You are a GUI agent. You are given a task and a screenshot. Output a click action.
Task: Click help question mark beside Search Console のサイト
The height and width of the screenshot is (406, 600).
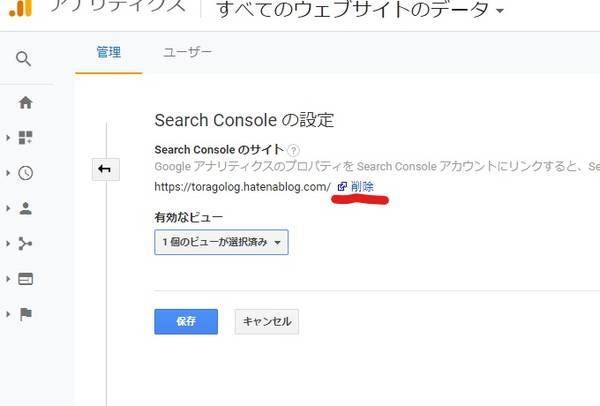pyautogui.click(x=293, y=150)
